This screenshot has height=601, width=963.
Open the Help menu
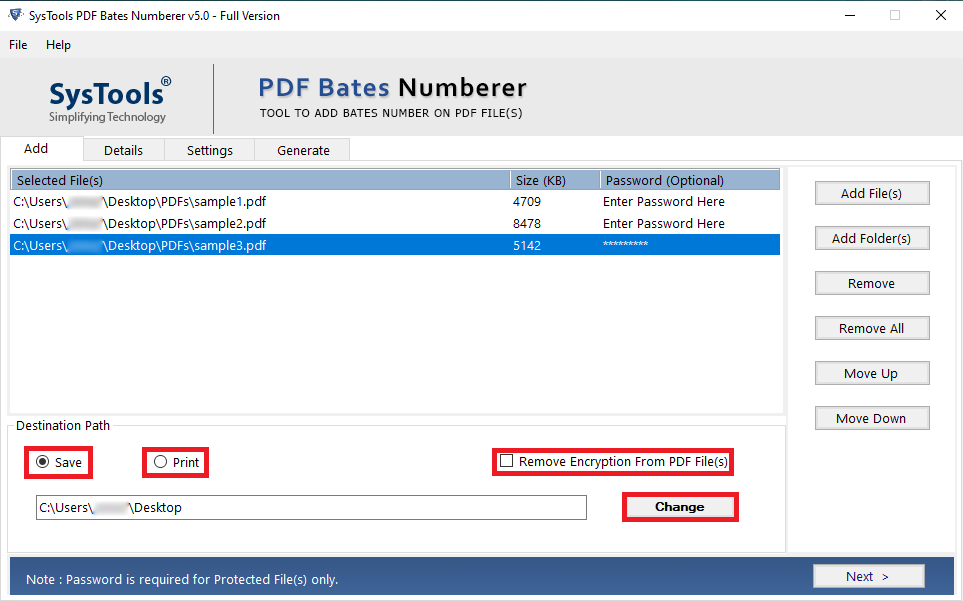pyautogui.click(x=58, y=45)
